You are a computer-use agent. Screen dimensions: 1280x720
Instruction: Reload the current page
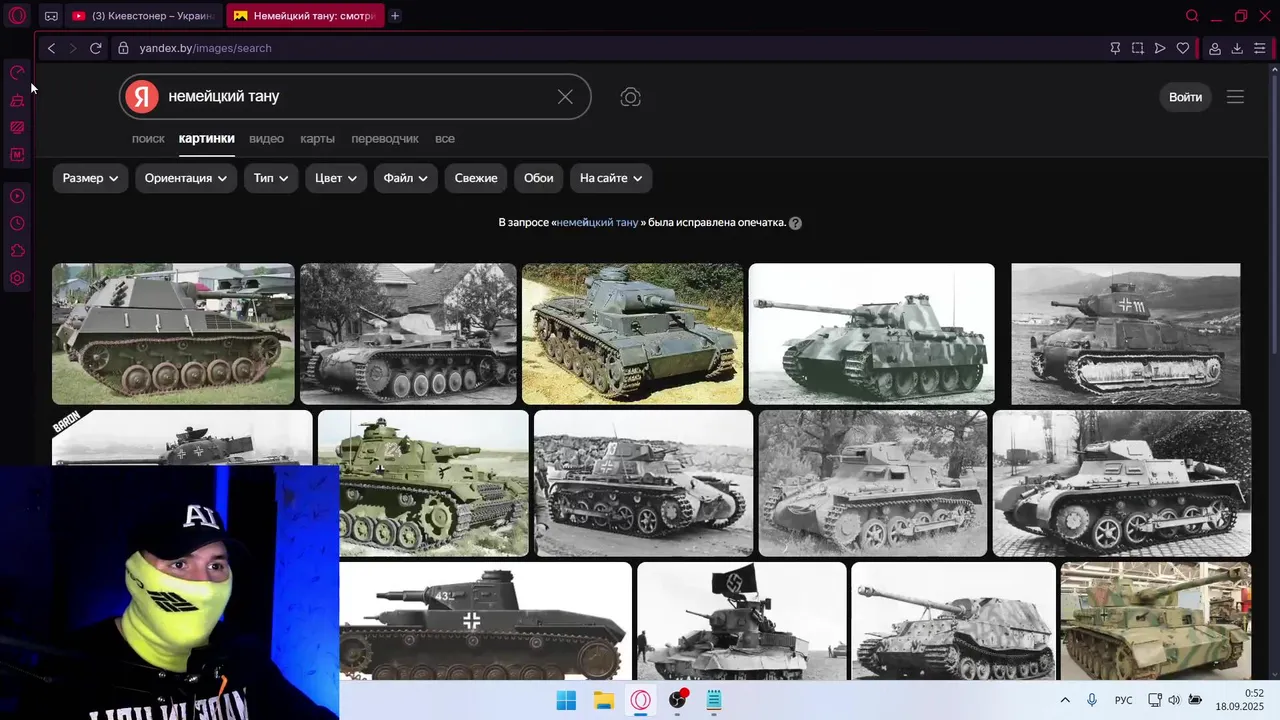click(95, 48)
